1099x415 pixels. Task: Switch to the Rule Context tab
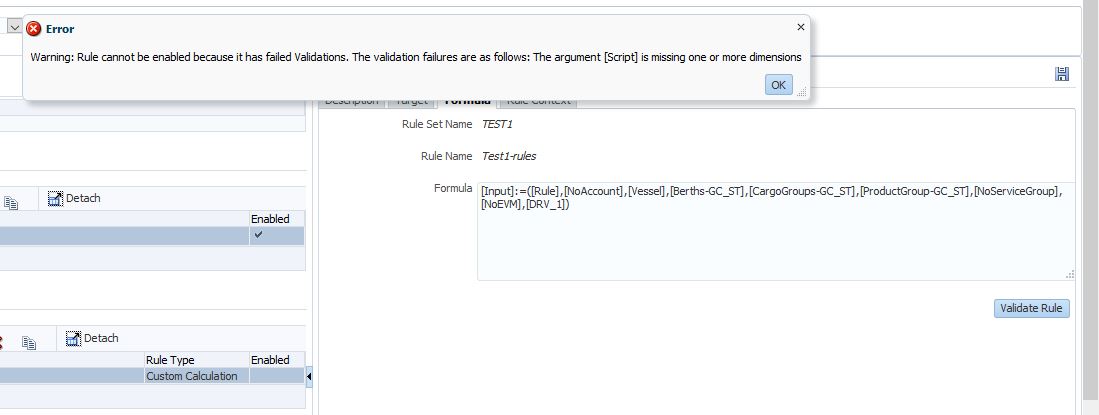coord(538,101)
